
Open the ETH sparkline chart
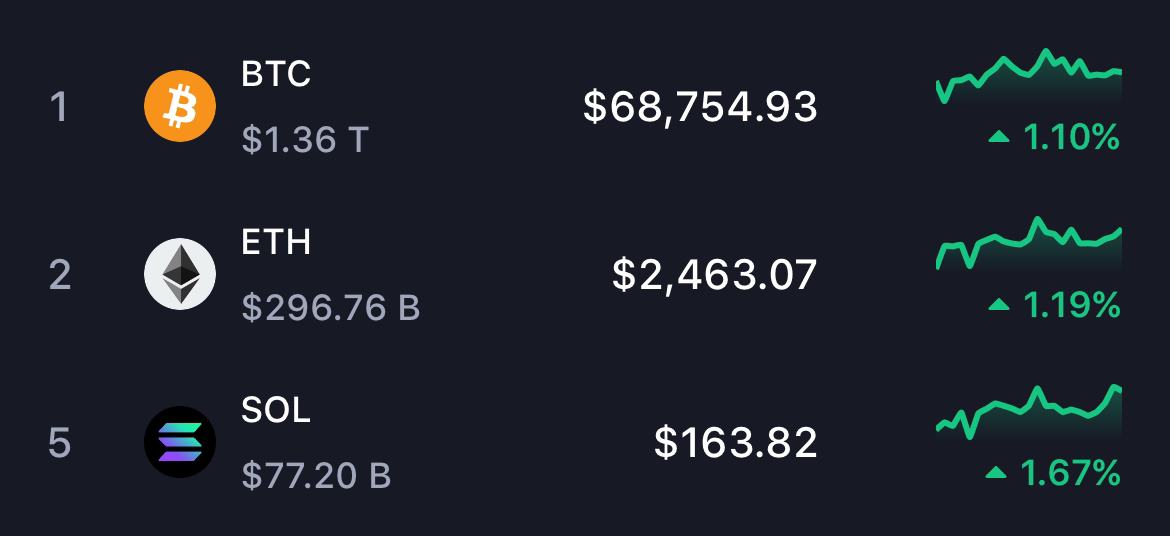tap(1029, 244)
